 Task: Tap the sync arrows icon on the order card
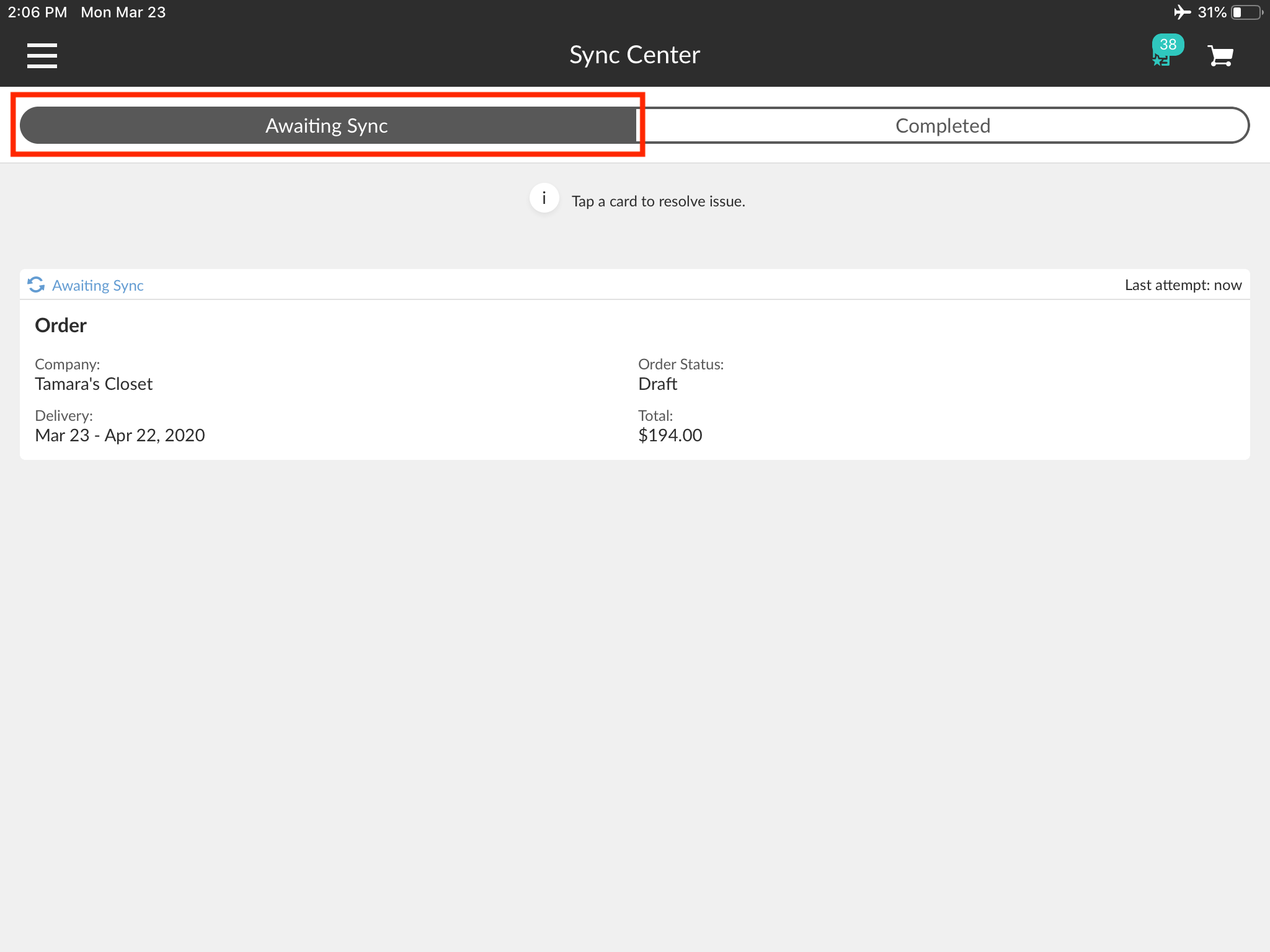pyautogui.click(x=36, y=284)
